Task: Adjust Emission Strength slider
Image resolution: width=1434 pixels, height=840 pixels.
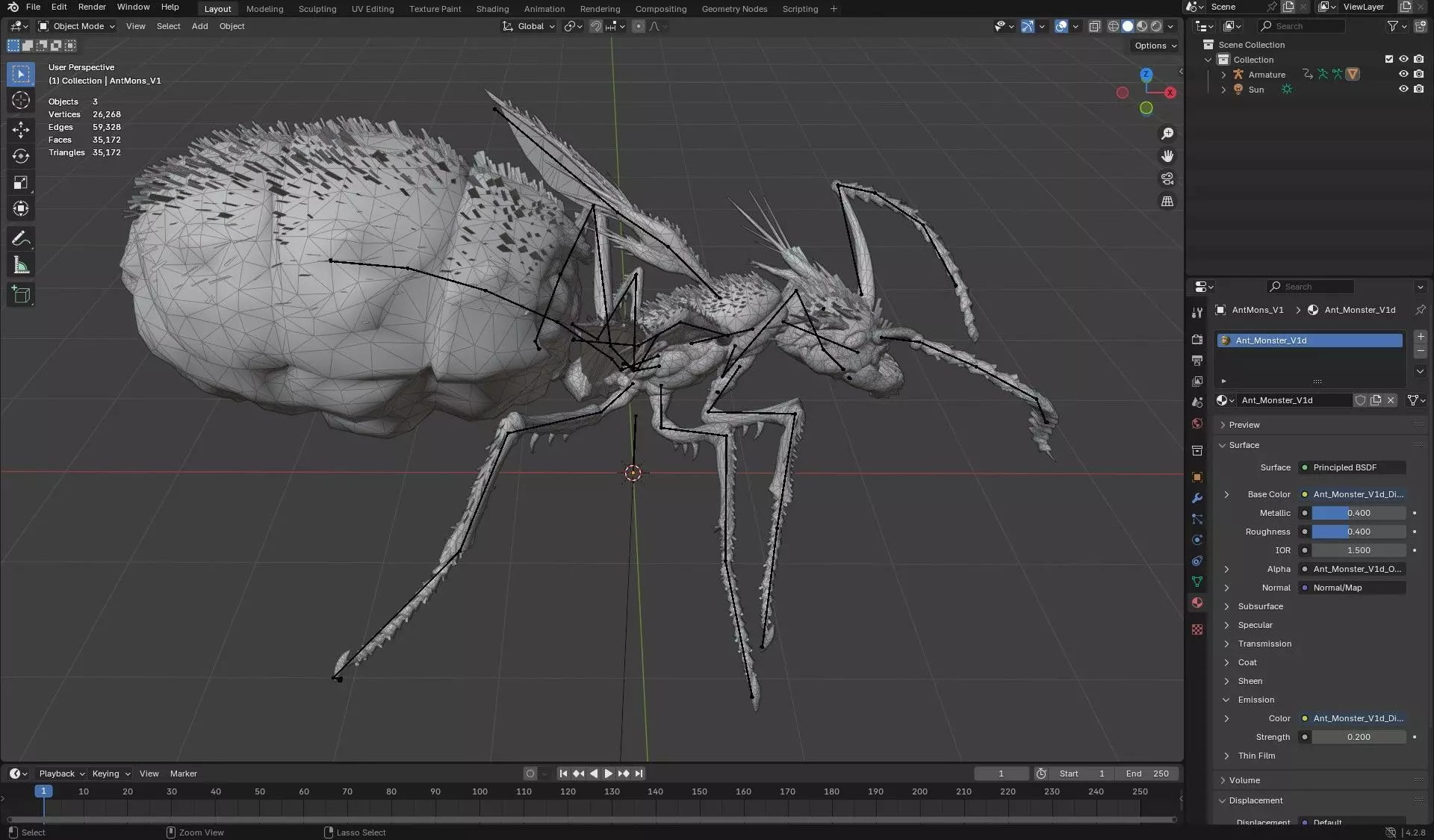Action: [1359, 737]
